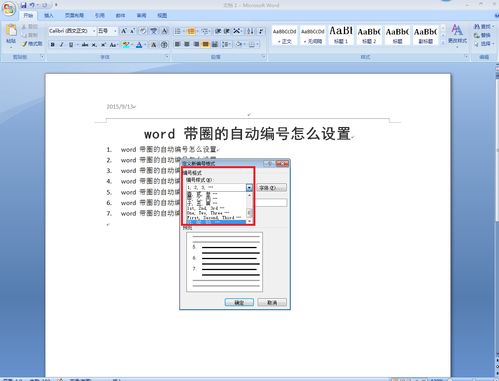Screen dimensions: 499x381
Task: Click the Bullets list icon
Action: click(x=178, y=31)
